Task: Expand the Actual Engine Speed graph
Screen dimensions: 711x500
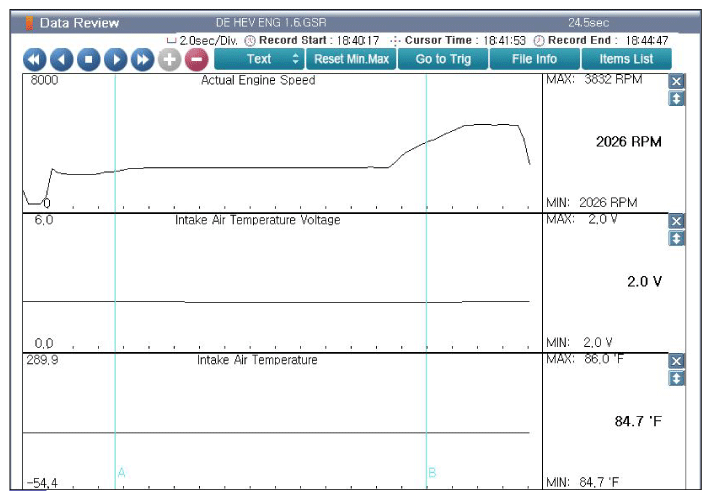Action: [x=677, y=99]
